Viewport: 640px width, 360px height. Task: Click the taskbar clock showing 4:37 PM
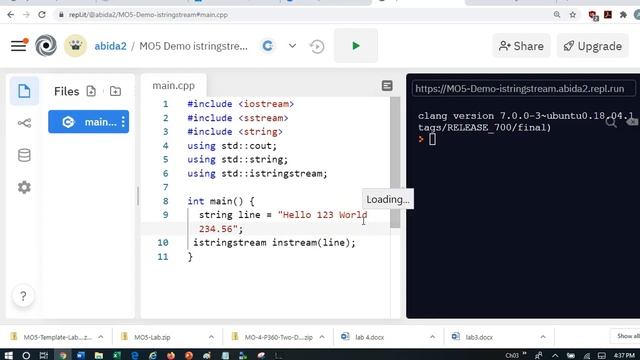(624, 356)
